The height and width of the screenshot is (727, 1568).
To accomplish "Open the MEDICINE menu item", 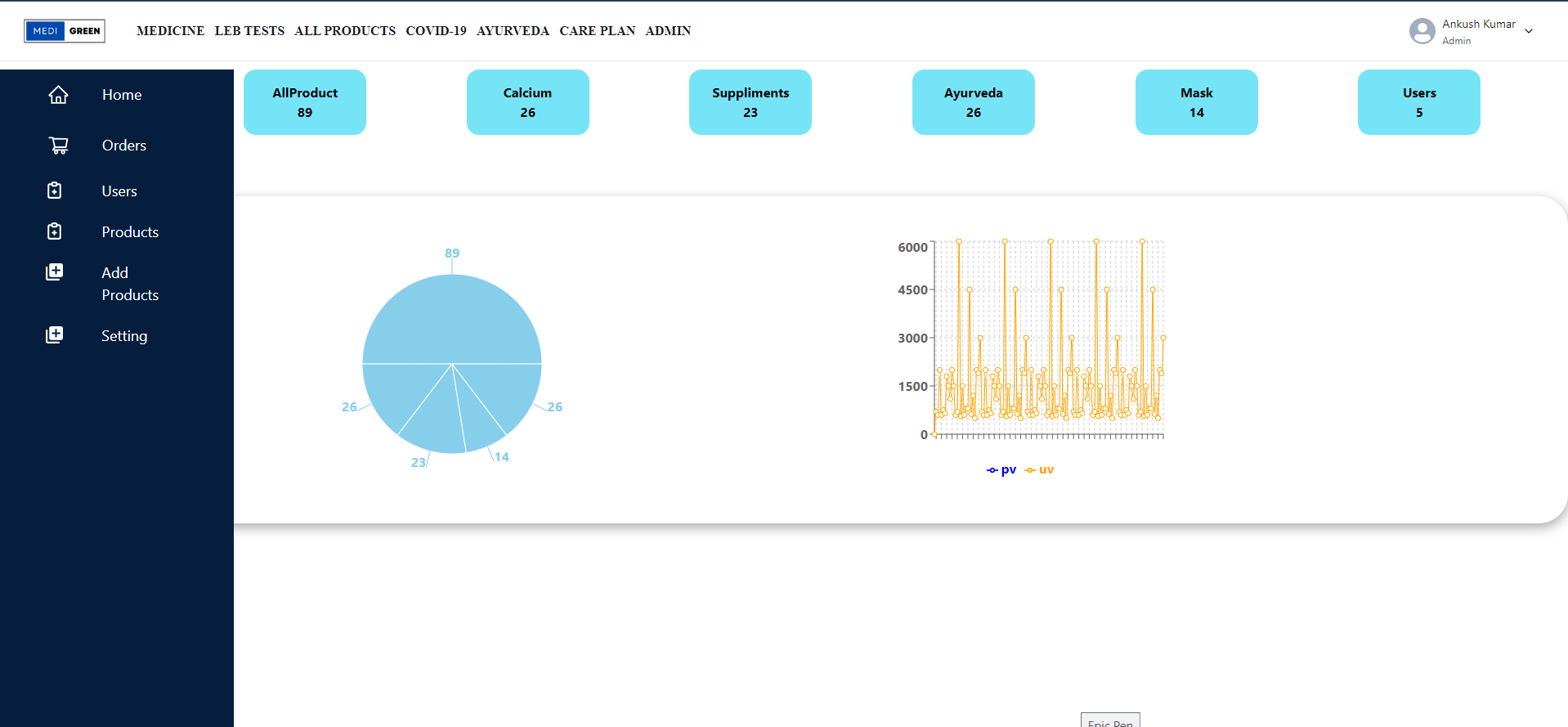I will click(170, 31).
